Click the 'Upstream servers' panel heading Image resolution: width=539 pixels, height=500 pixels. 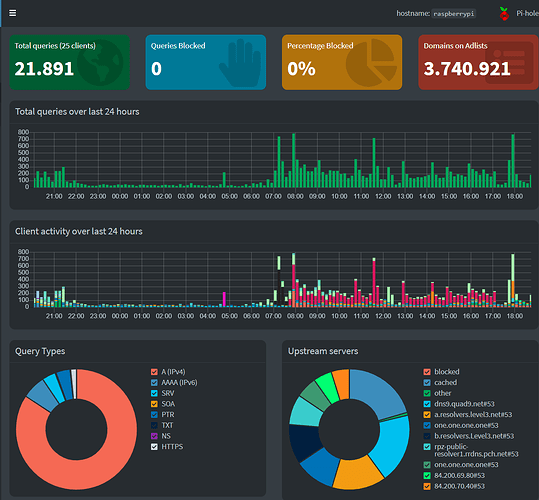(323, 351)
